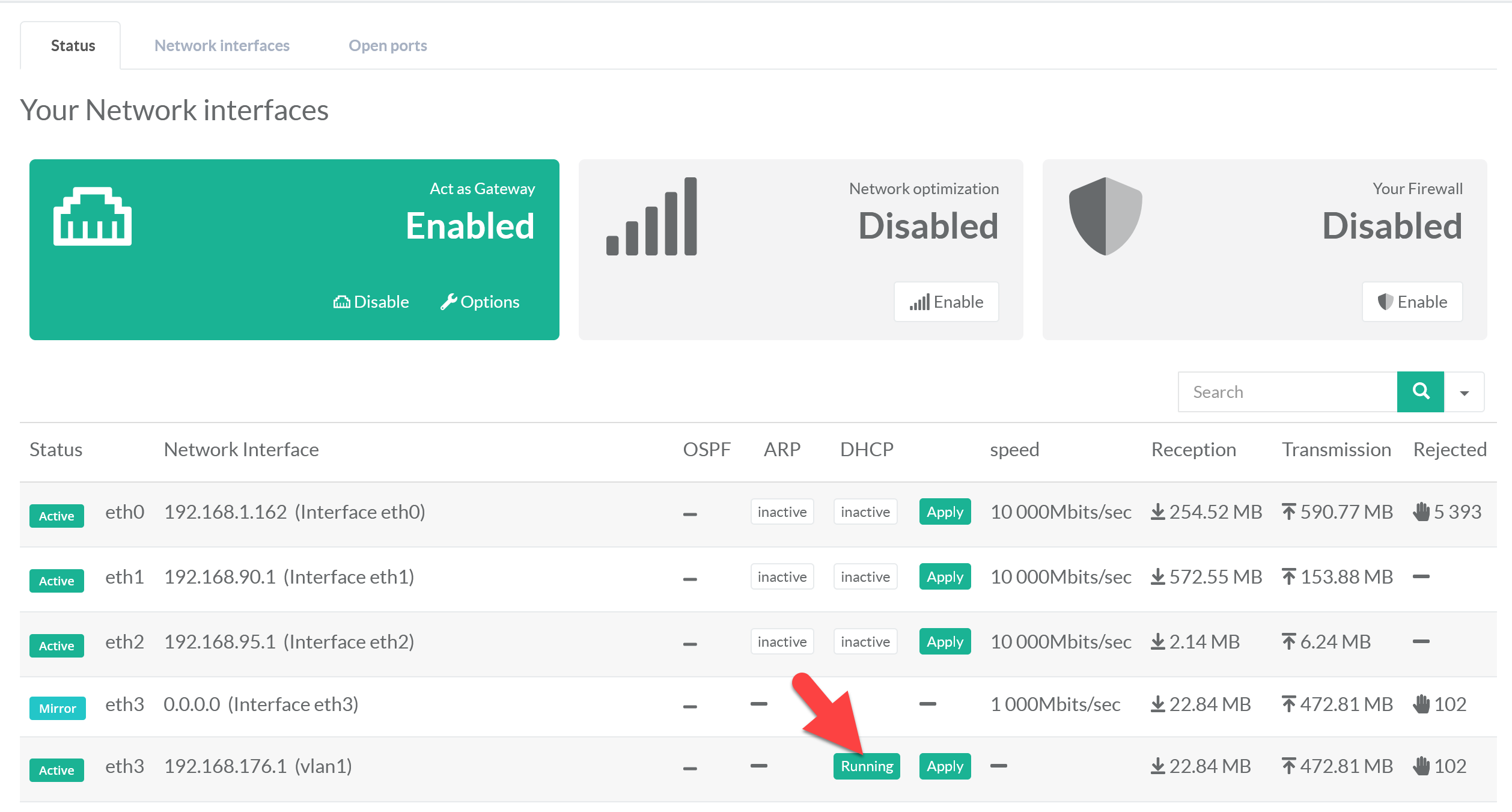Click eth0 reception download icon

click(1157, 512)
